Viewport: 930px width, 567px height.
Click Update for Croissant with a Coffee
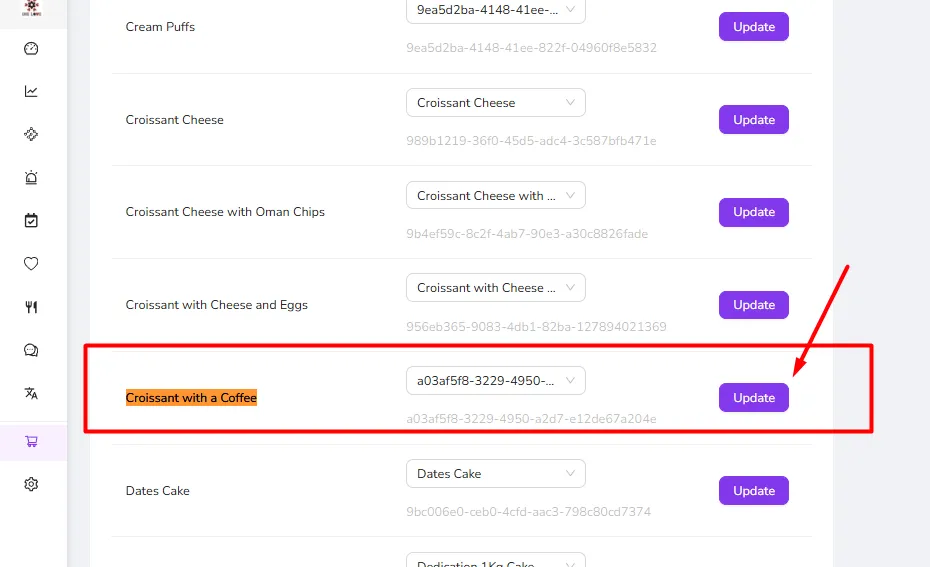[754, 397]
